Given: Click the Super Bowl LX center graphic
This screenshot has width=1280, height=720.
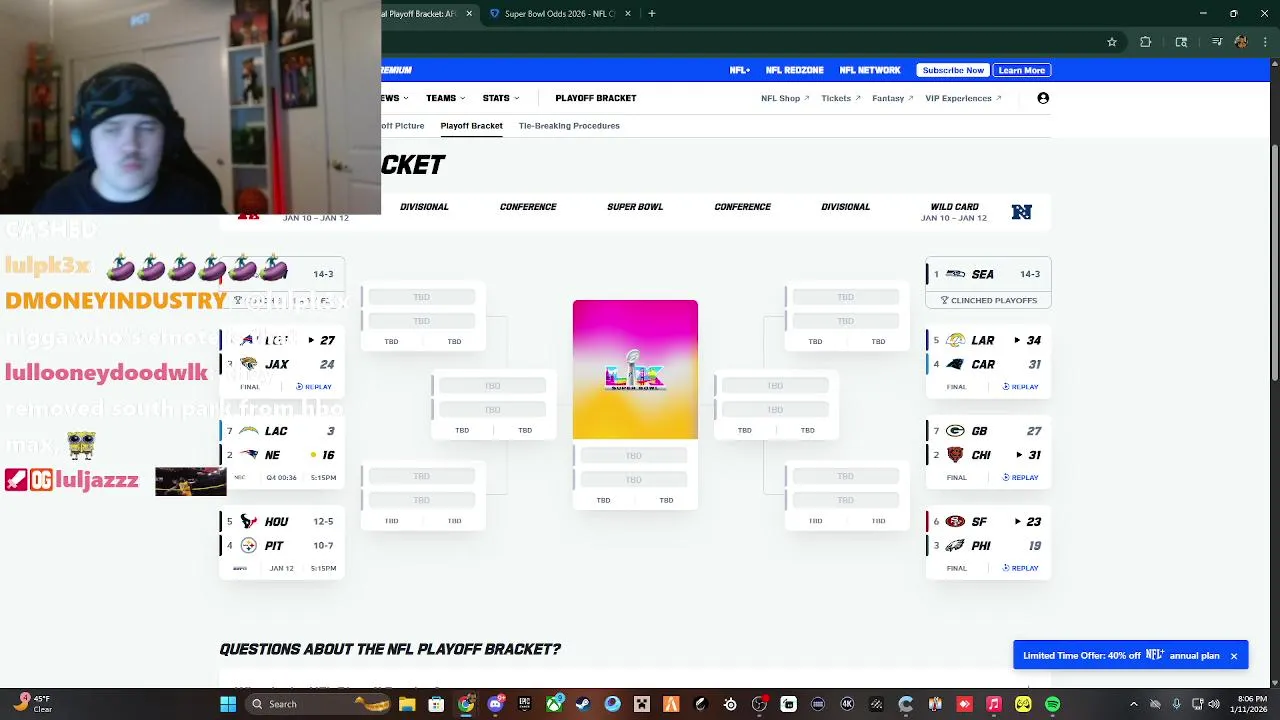Looking at the screenshot, I should [x=635, y=369].
